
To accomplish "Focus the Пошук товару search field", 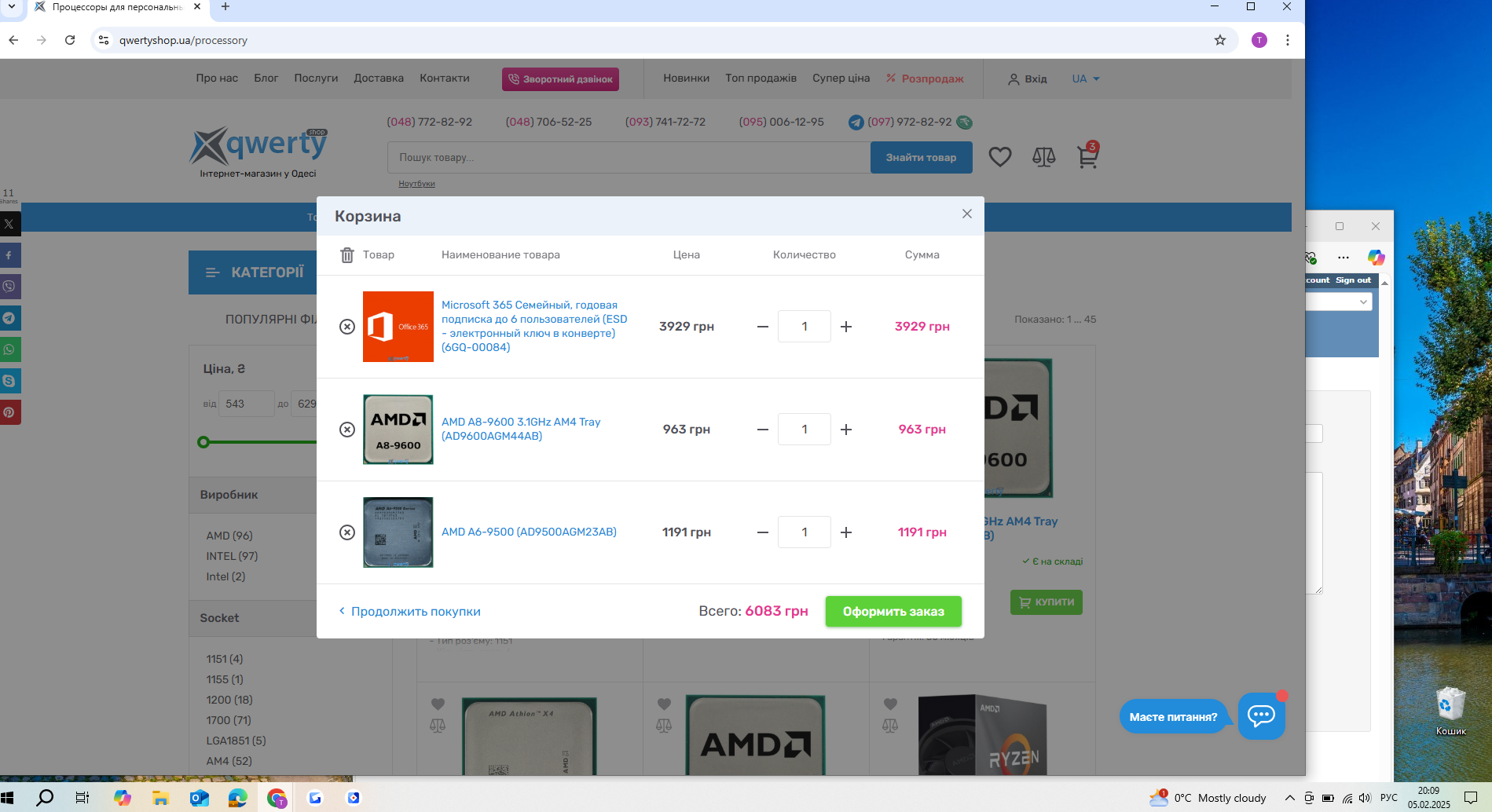I will click(x=629, y=158).
